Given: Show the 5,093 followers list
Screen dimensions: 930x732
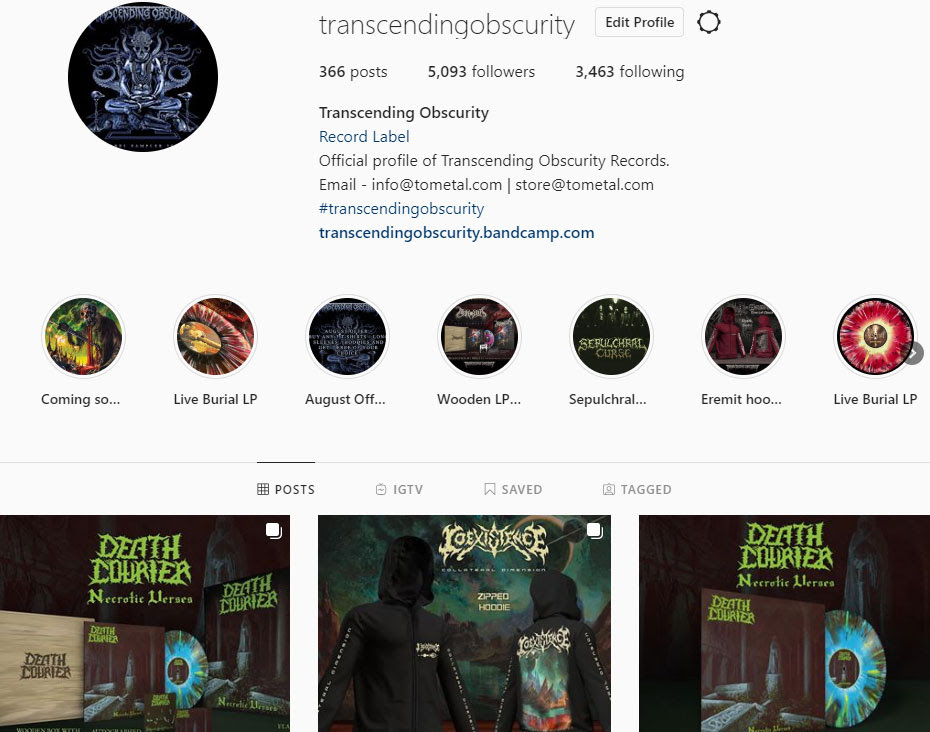Looking at the screenshot, I should (x=481, y=72).
